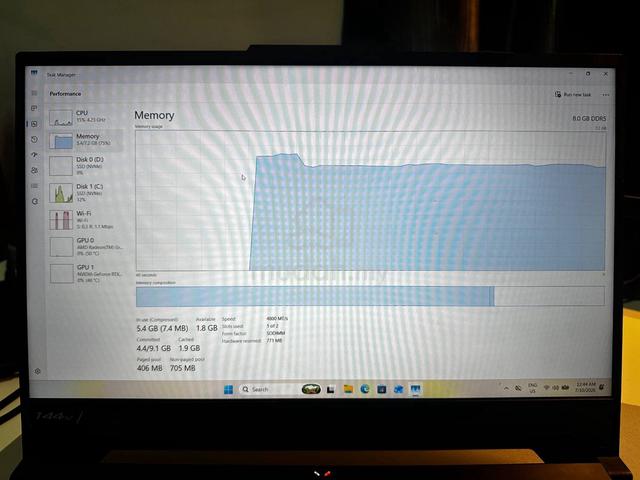This screenshot has width=640, height=480.
Task: Expand the system tray hidden icons chevron
Action: click(x=507, y=388)
